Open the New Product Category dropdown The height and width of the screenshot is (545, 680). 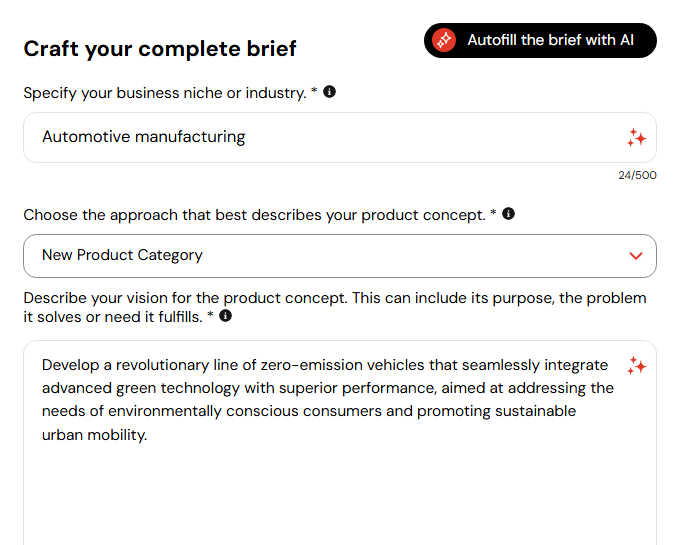(340, 256)
